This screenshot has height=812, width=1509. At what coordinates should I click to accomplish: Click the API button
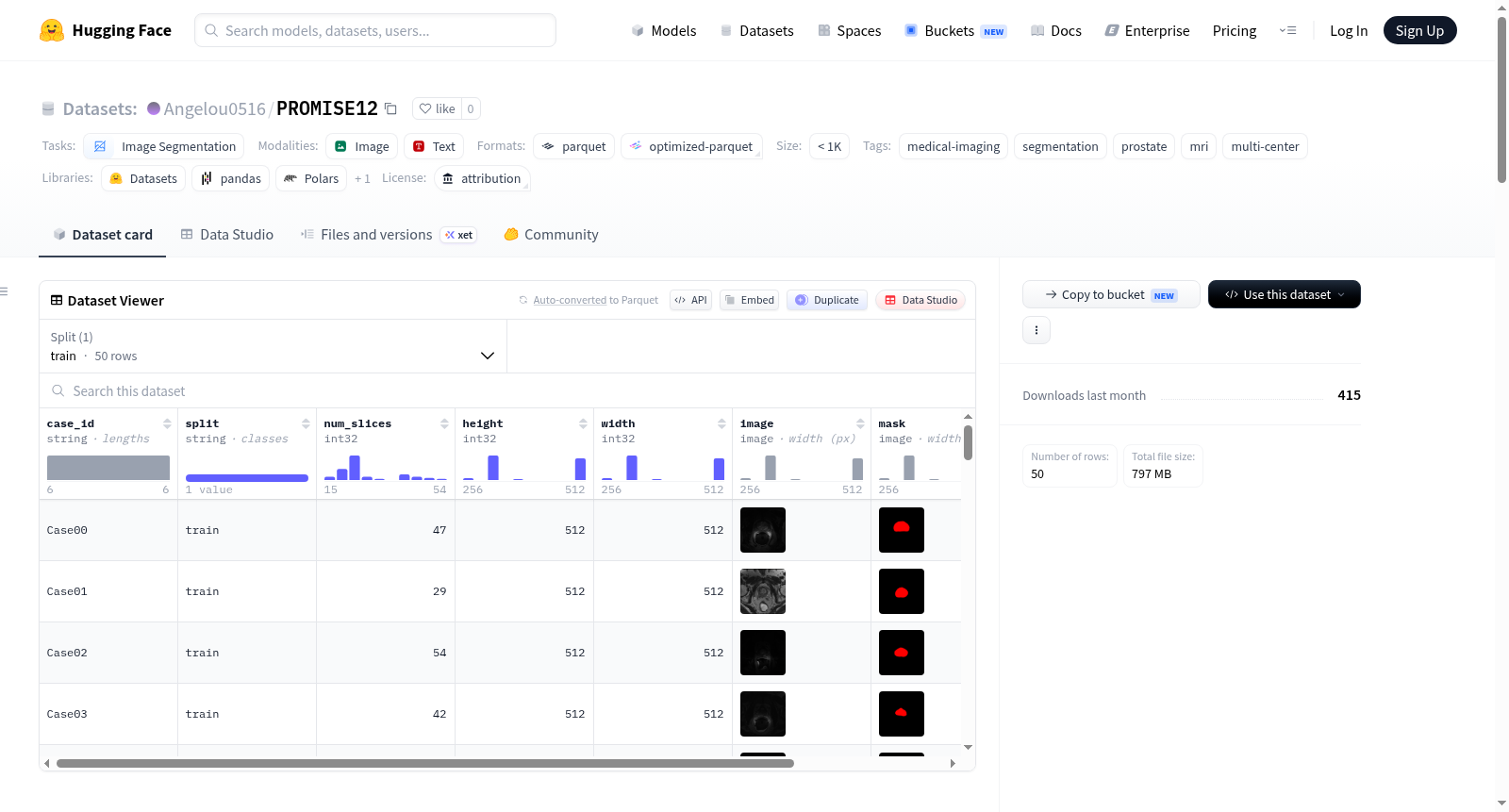690,300
